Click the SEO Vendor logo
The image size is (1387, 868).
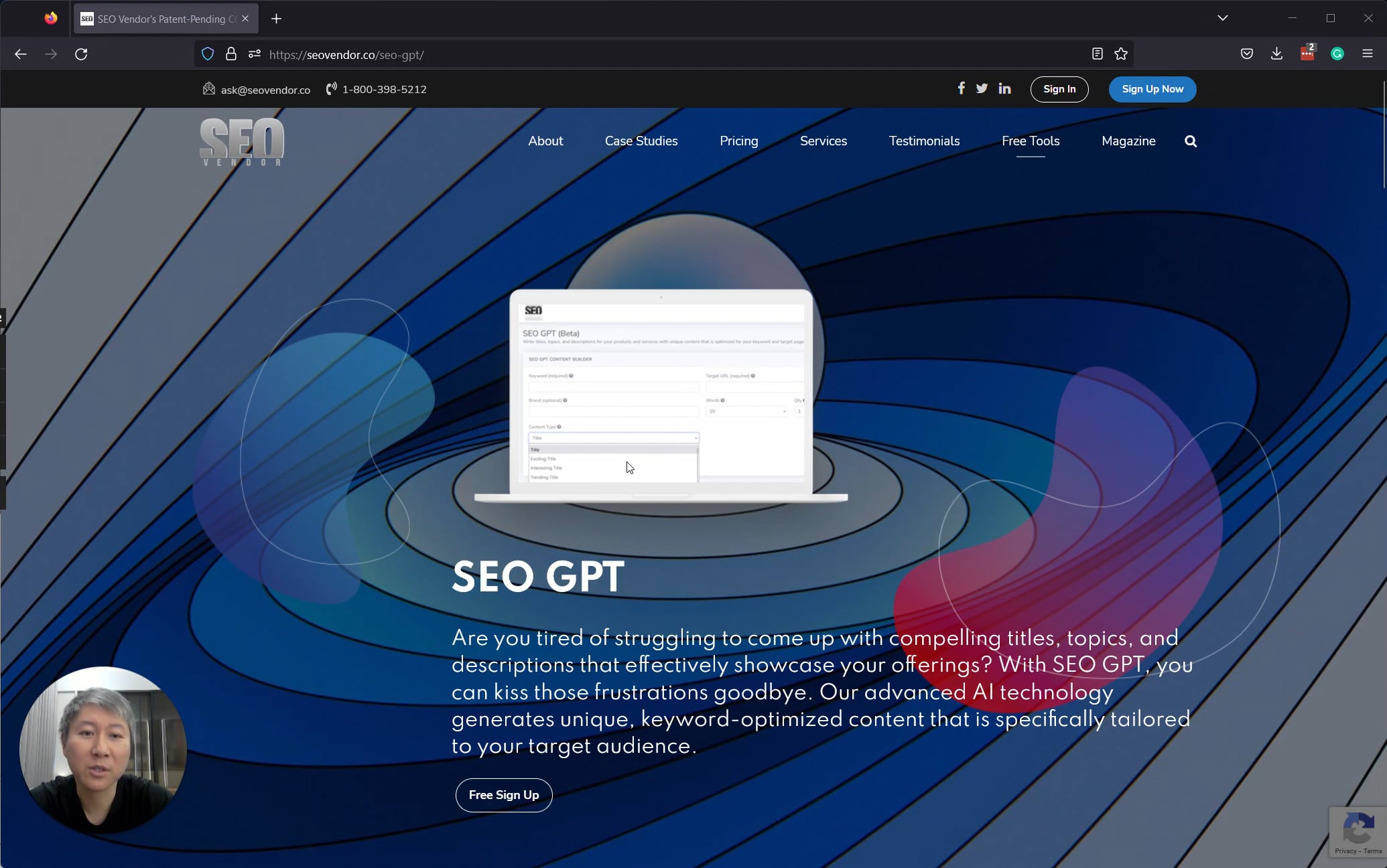tap(242, 142)
